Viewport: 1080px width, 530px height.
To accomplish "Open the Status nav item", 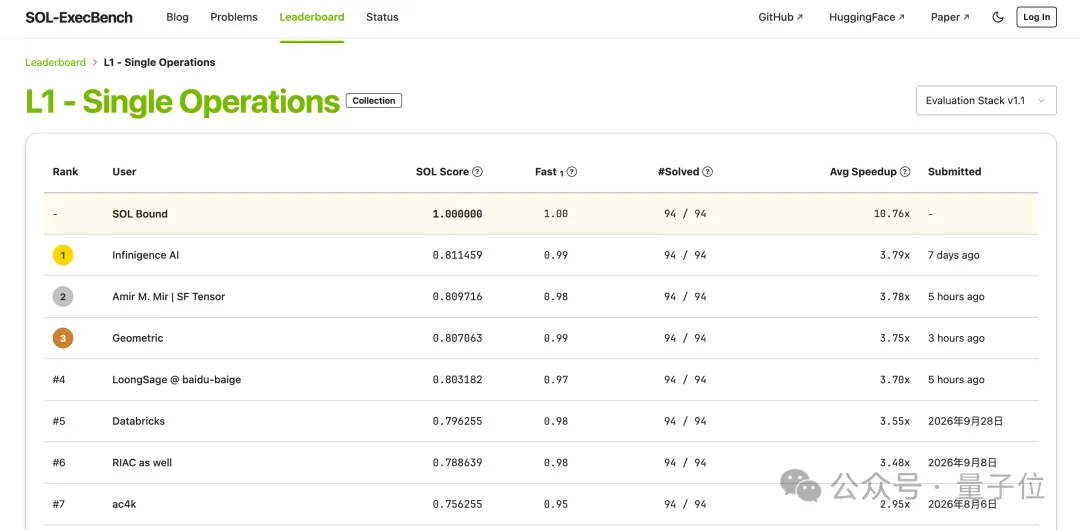I will pos(382,17).
